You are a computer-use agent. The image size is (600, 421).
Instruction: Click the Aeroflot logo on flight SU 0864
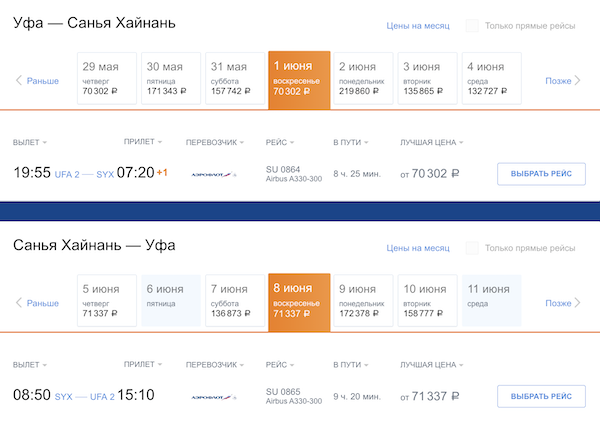213,173
